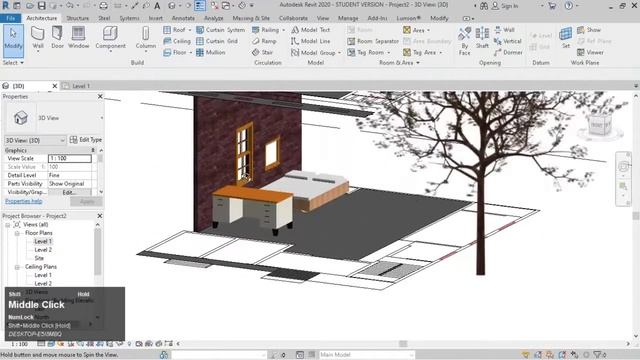Screen dimensions: 640x360
Task: Click the Visibility/Graphics Edit button
Action: point(69,192)
